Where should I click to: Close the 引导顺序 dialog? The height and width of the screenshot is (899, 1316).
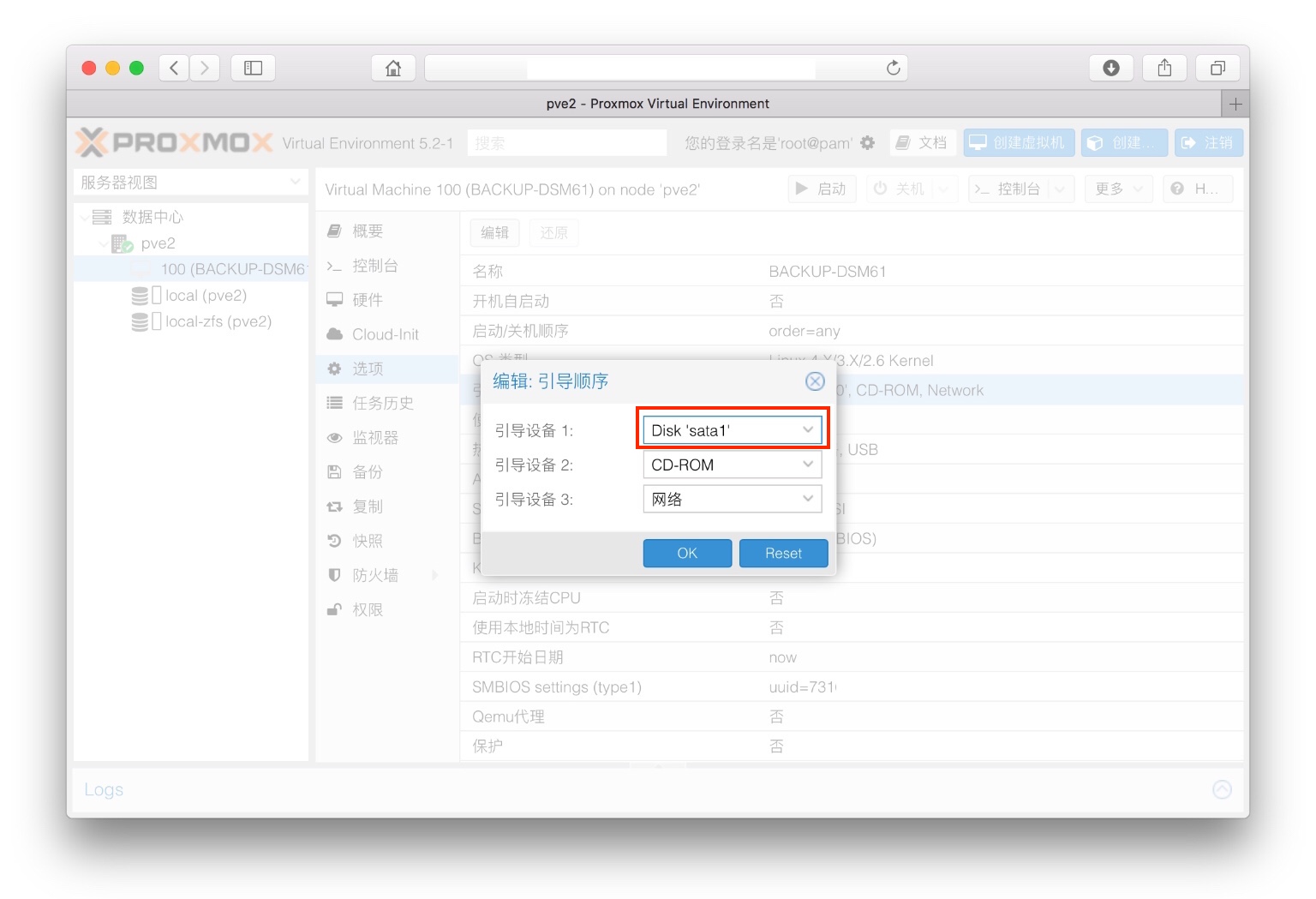[x=815, y=381]
